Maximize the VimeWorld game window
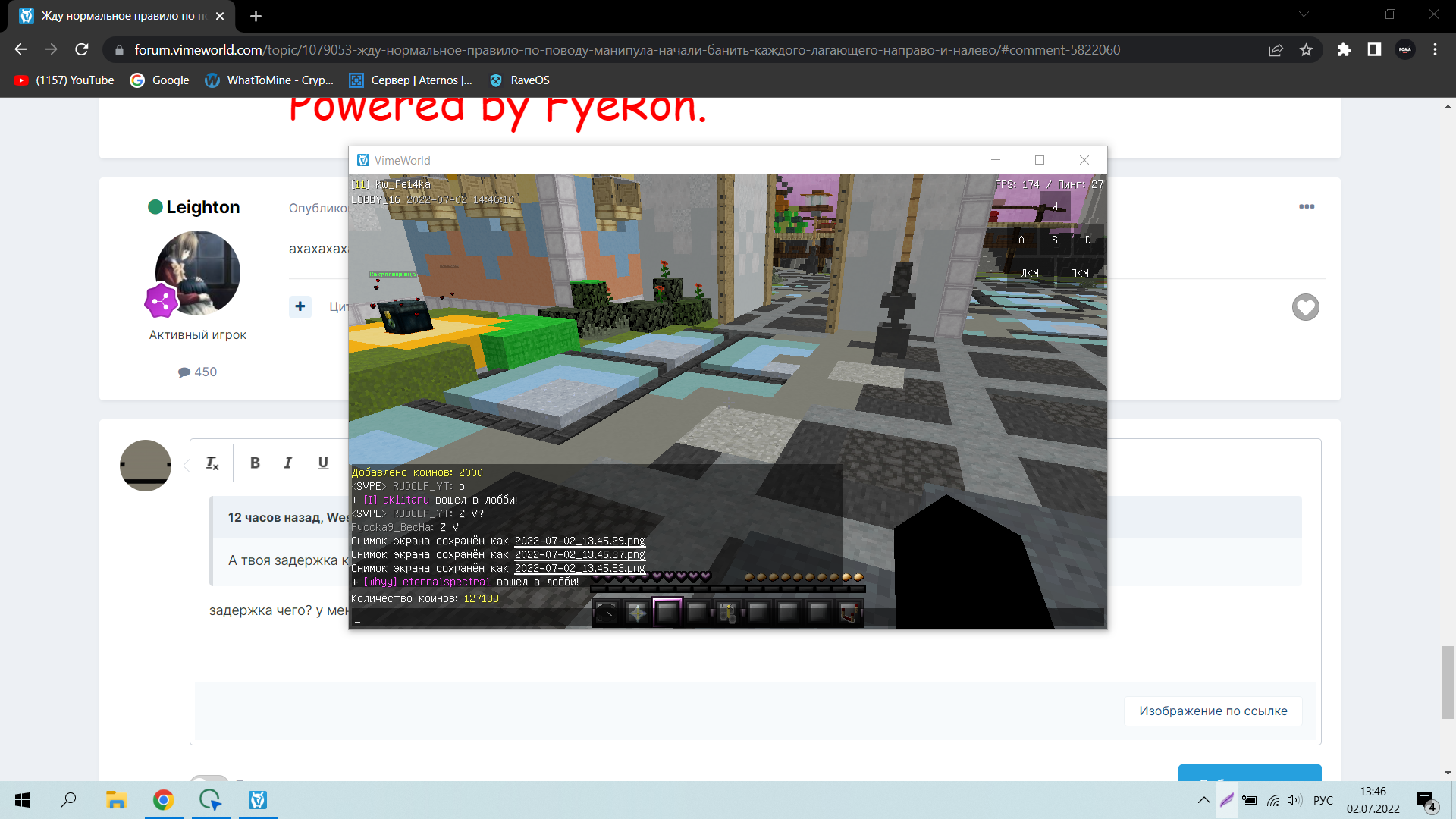The image size is (1456, 819). [x=1040, y=160]
